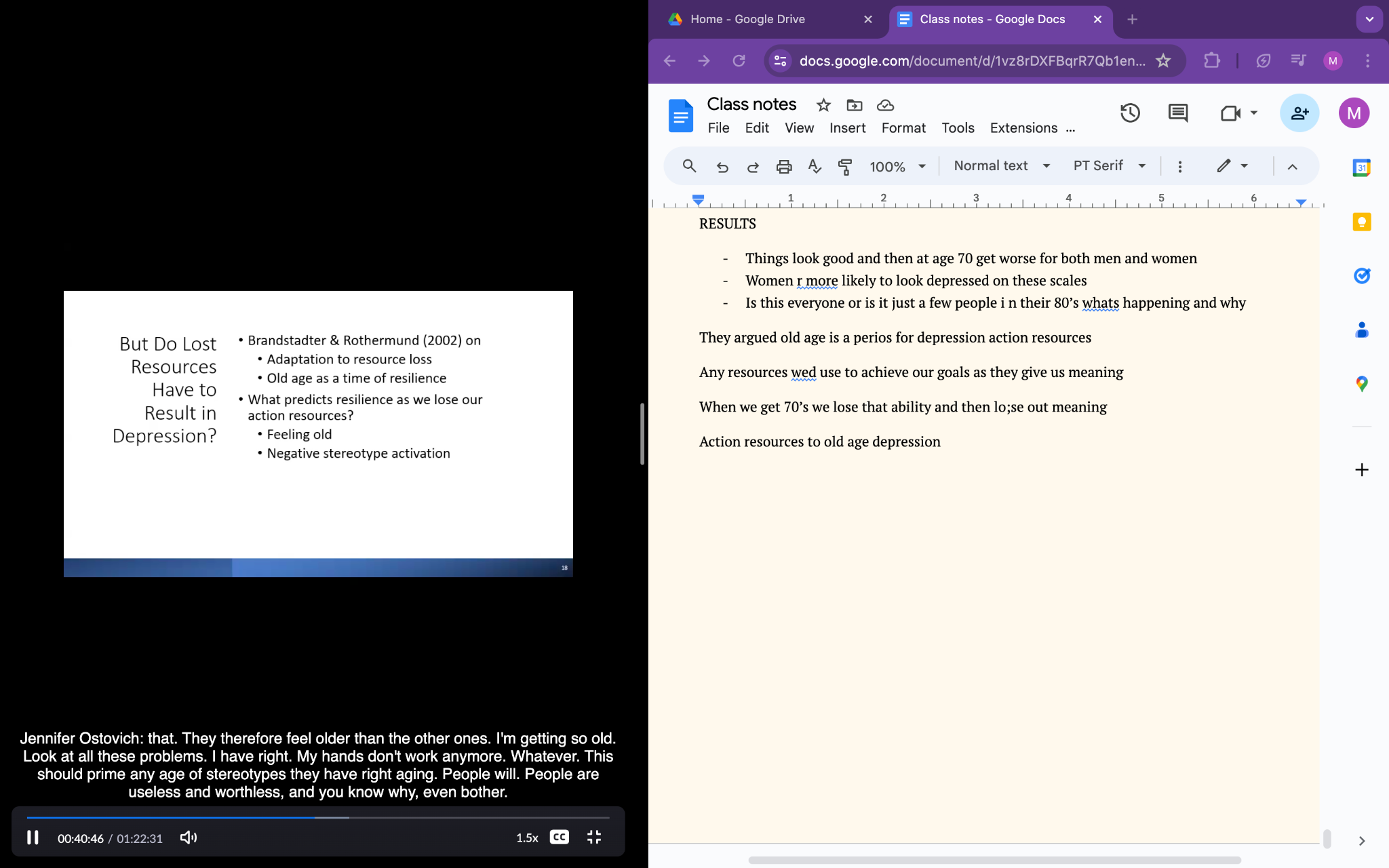Pause the lecture video
This screenshot has width=1389, height=868.
[33, 837]
